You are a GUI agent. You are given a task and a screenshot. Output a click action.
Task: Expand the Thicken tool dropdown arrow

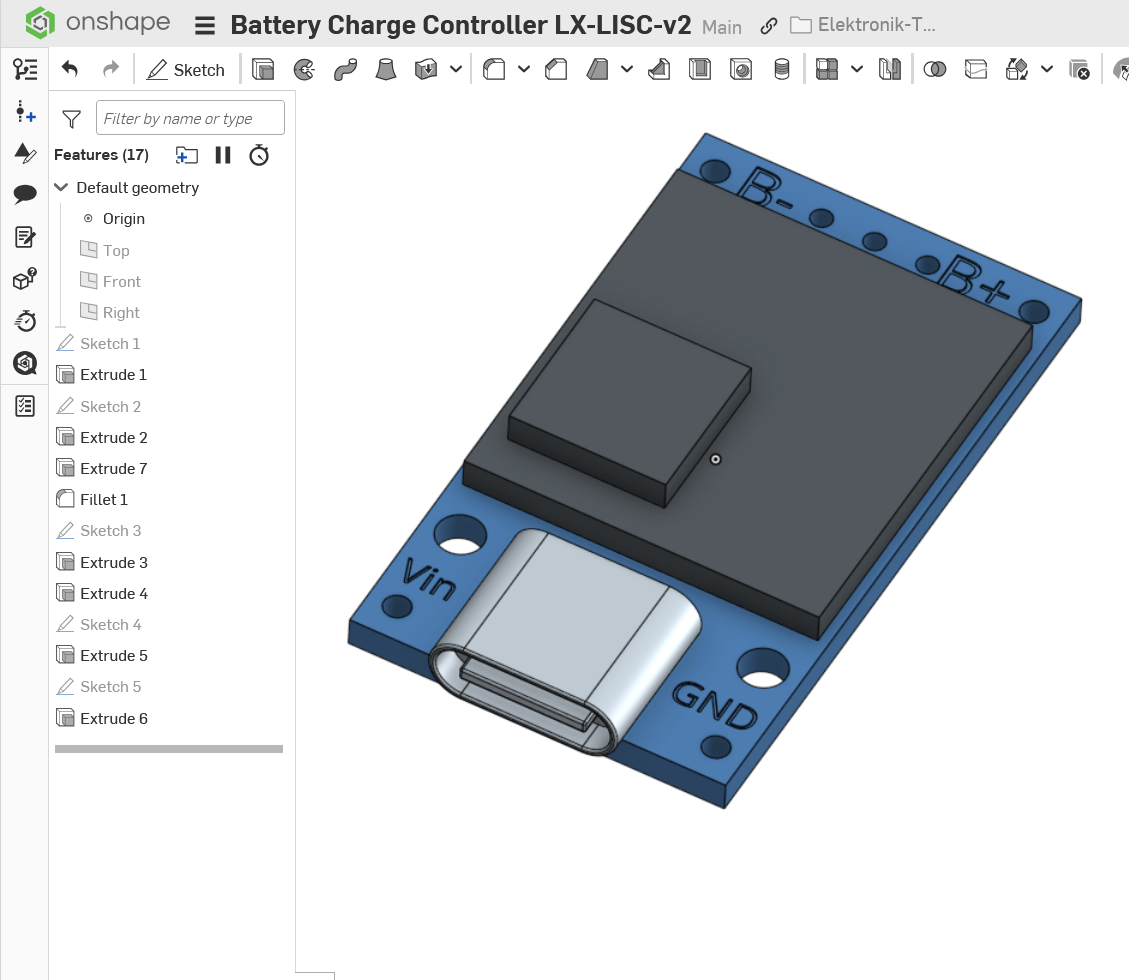(x=456, y=70)
